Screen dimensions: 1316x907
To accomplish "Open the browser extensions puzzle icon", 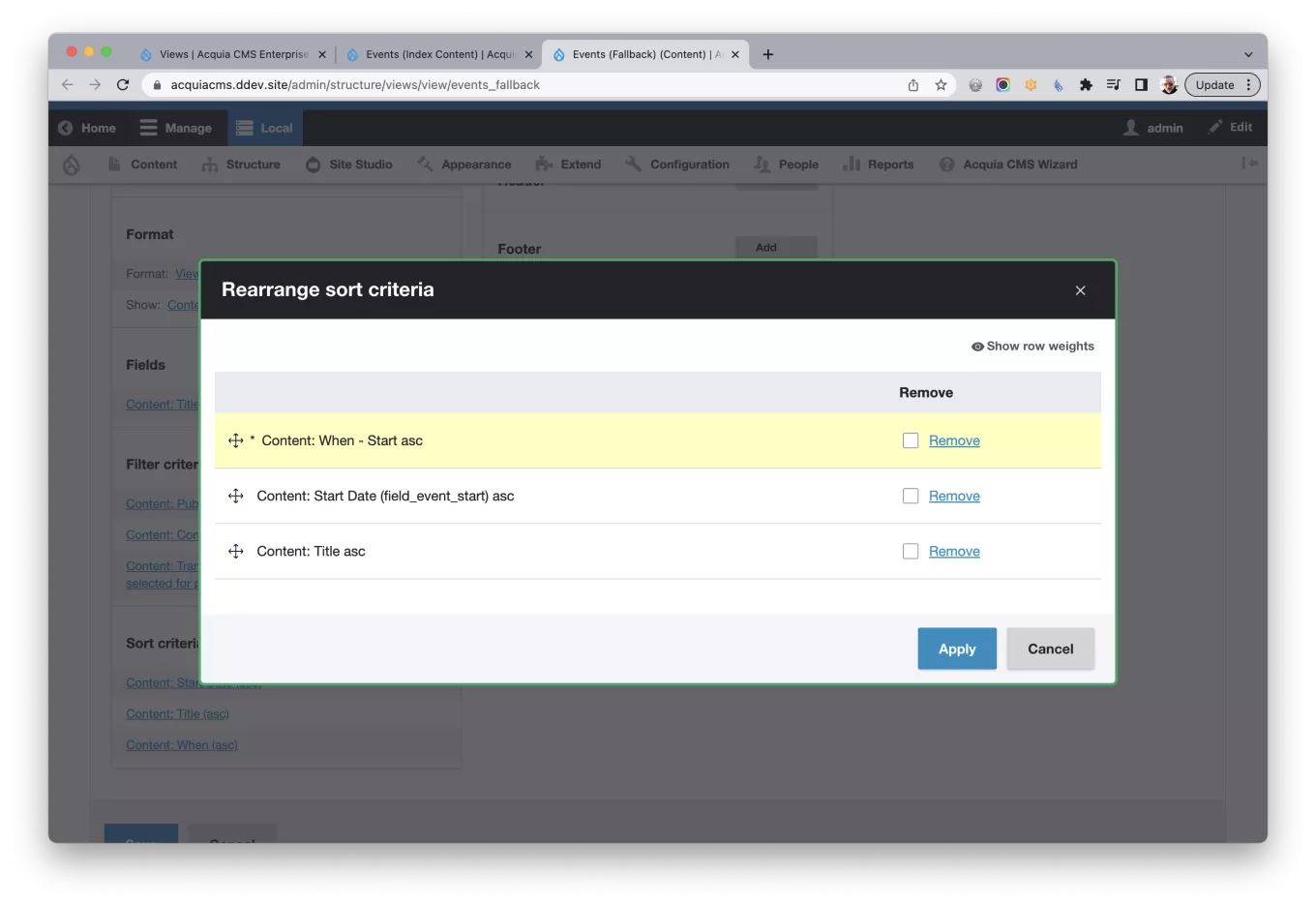I will click(1086, 85).
